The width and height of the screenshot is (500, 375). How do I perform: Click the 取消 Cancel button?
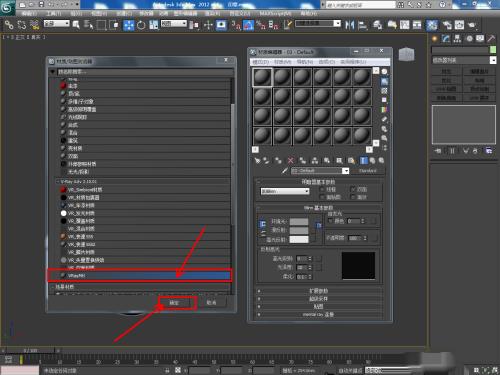[x=212, y=303]
